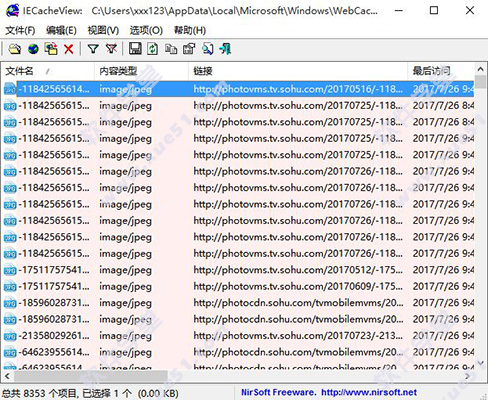Select the file named -21358029261...

coord(54,336)
